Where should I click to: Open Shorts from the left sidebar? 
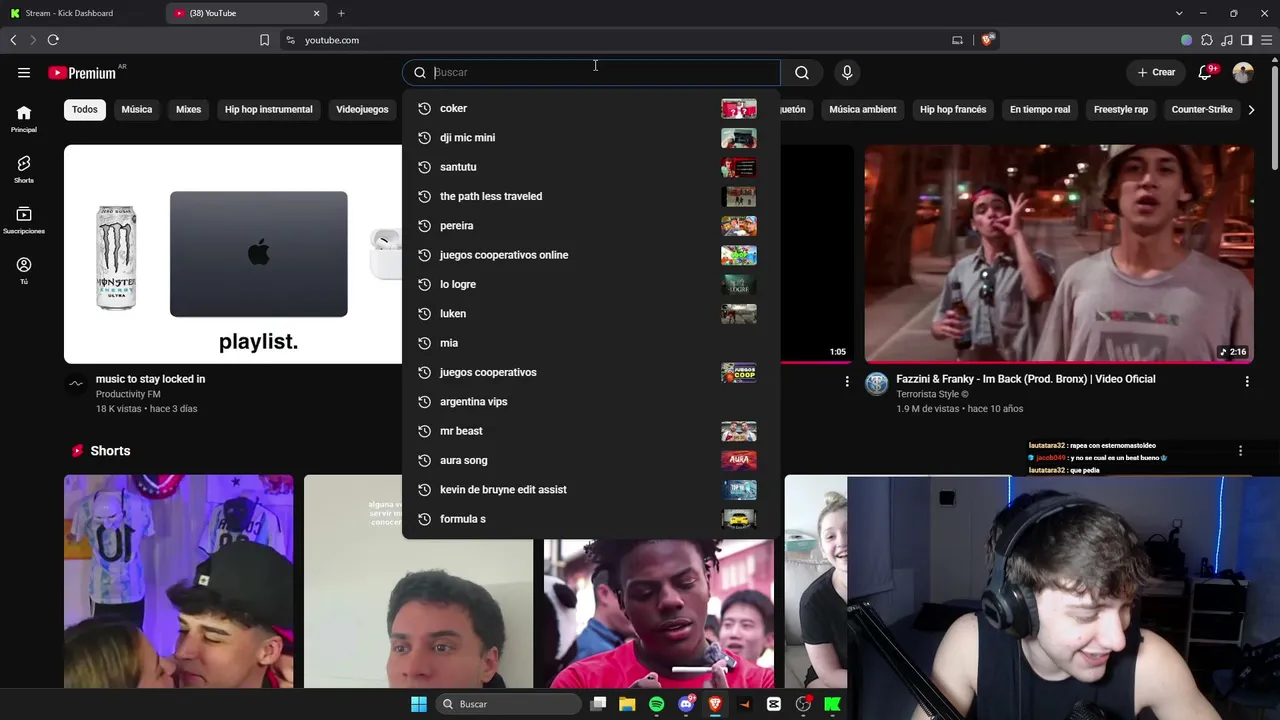24,169
